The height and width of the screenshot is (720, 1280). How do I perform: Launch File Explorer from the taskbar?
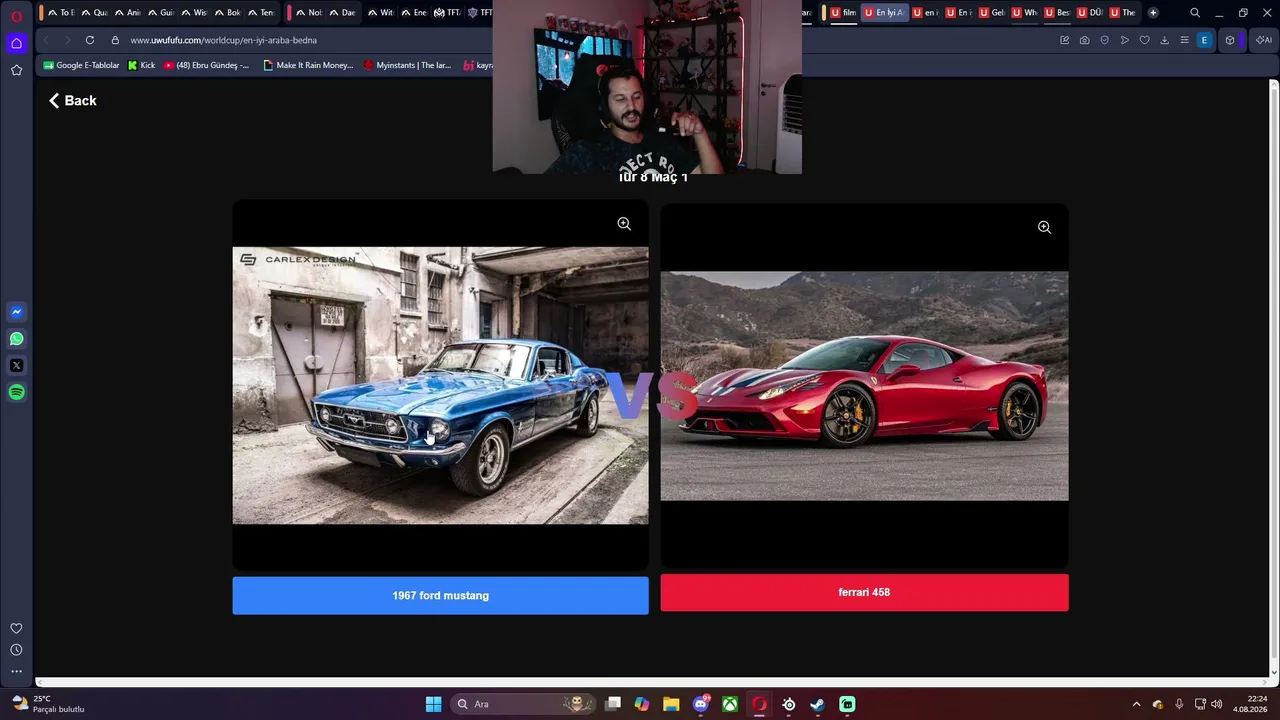tap(671, 704)
